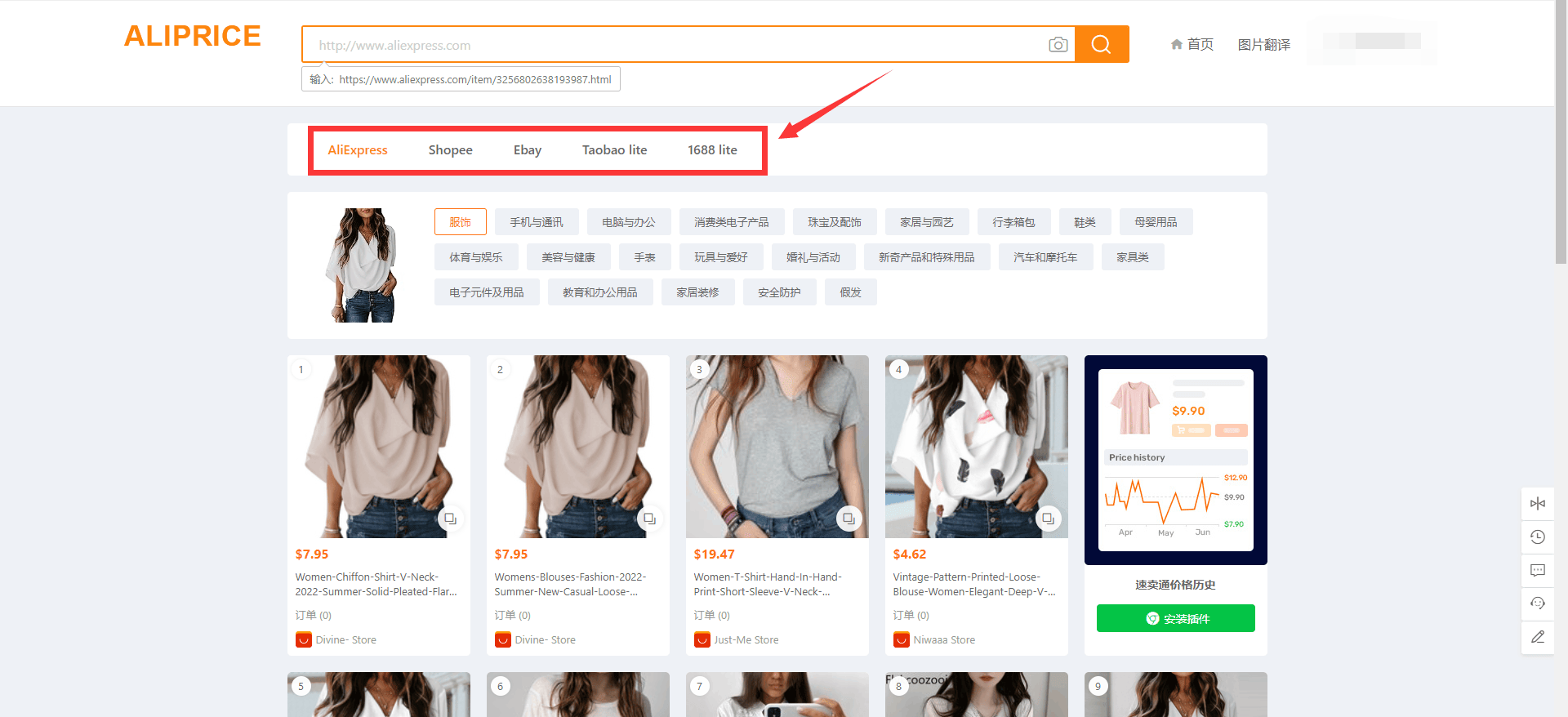The image size is (1568, 717).
Task: Click Divine- Store icon under product 2
Action: click(503, 639)
